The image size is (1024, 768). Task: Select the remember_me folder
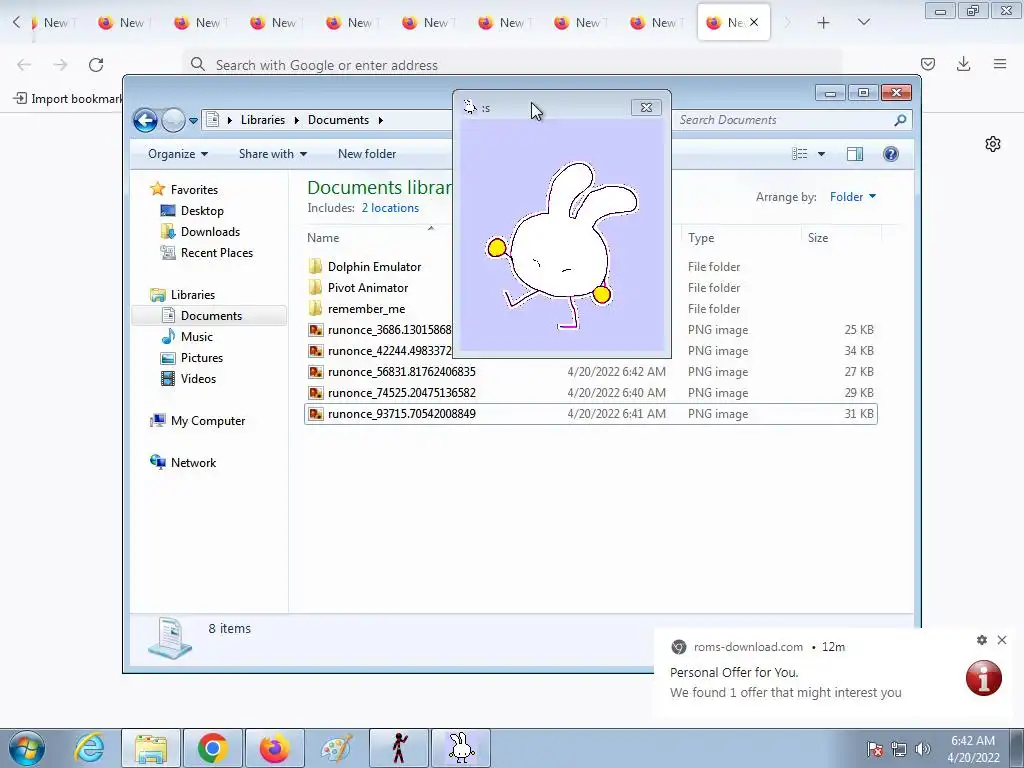tap(366, 309)
